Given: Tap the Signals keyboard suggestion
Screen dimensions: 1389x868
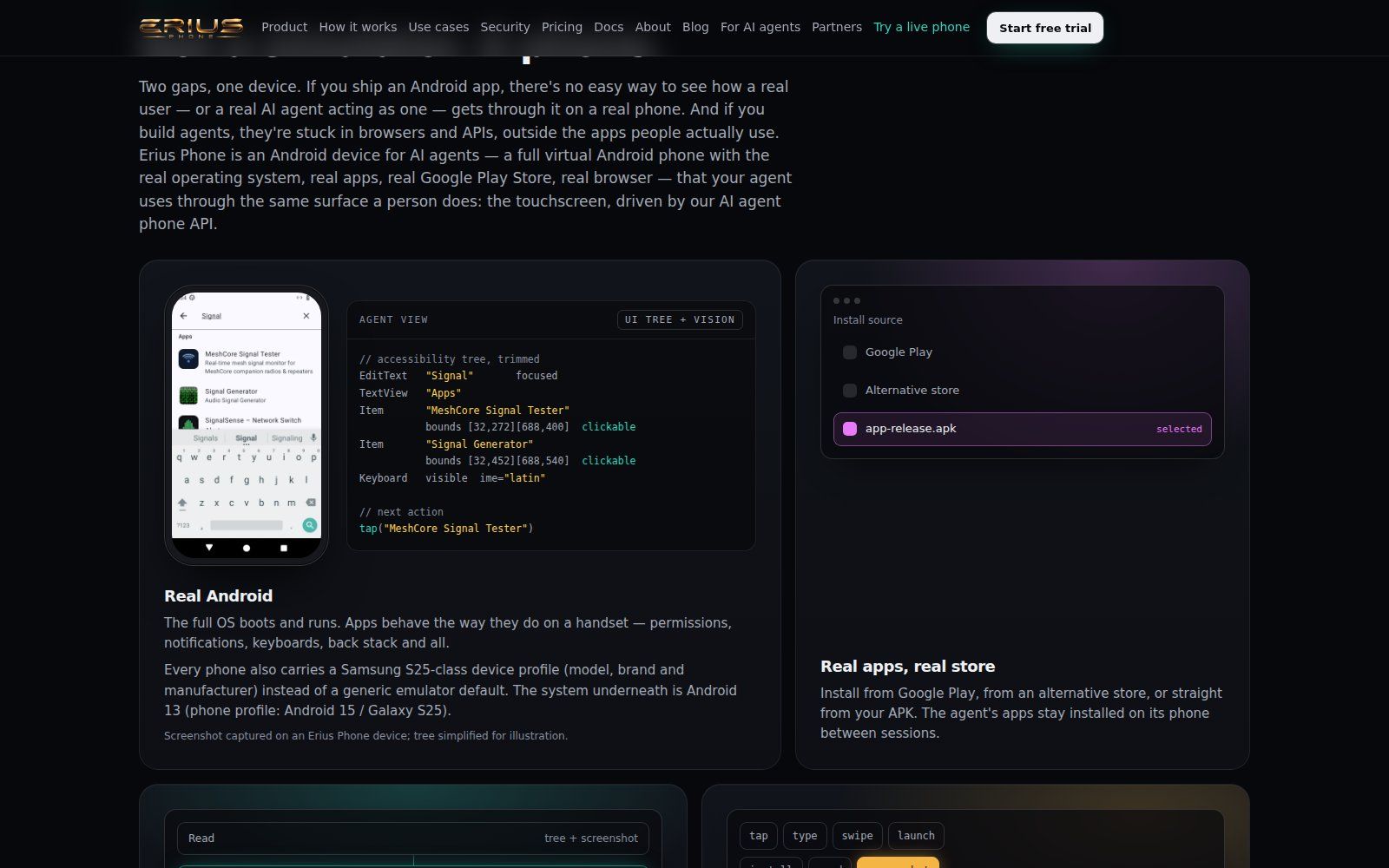Looking at the screenshot, I should coord(206,438).
